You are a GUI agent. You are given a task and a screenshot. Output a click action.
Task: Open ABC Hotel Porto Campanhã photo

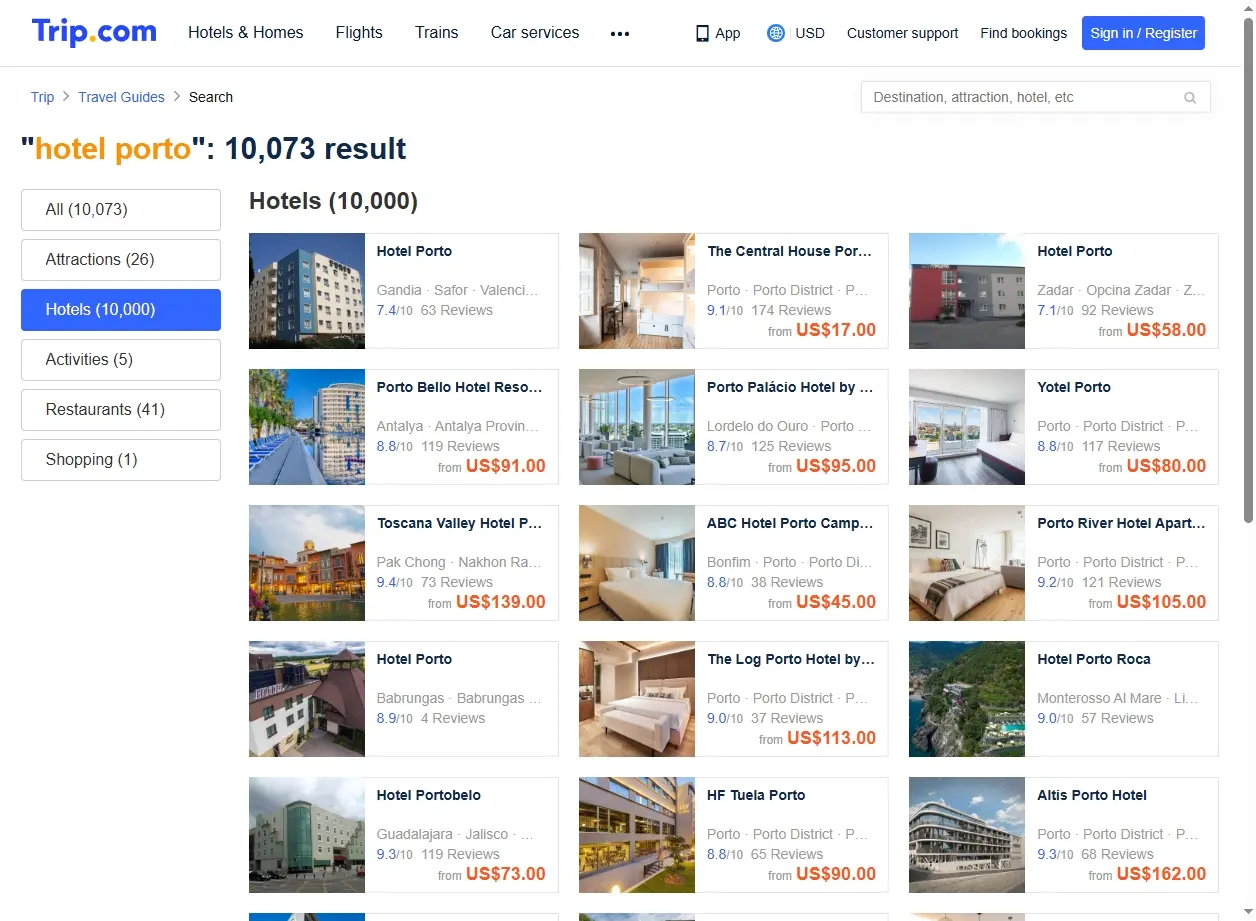637,563
